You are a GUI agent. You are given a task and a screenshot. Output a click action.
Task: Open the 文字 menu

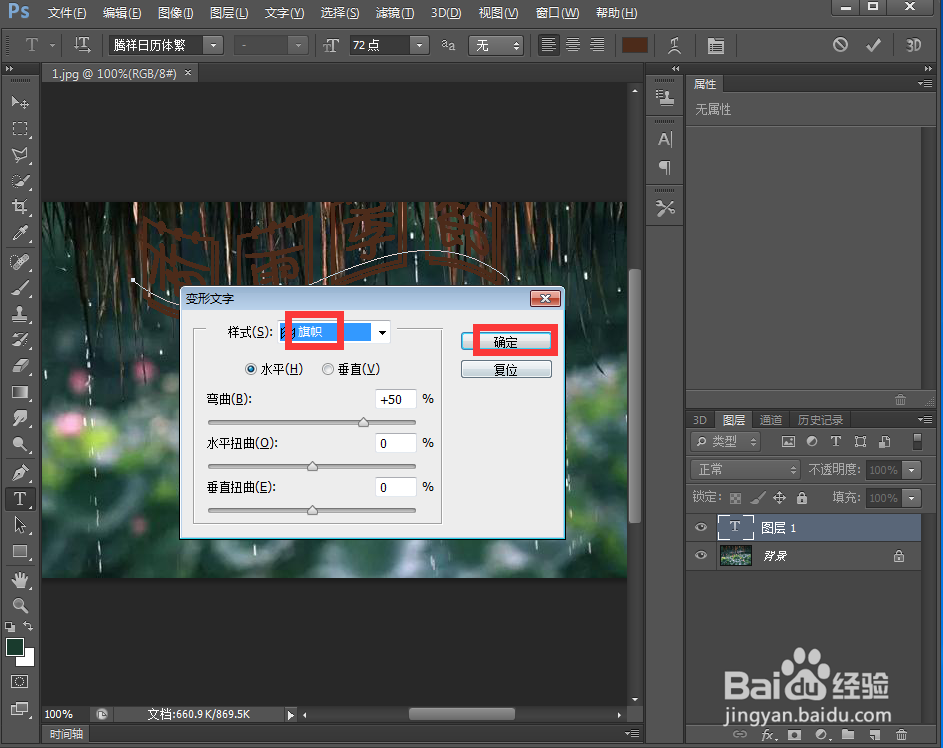tap(284, 13)
